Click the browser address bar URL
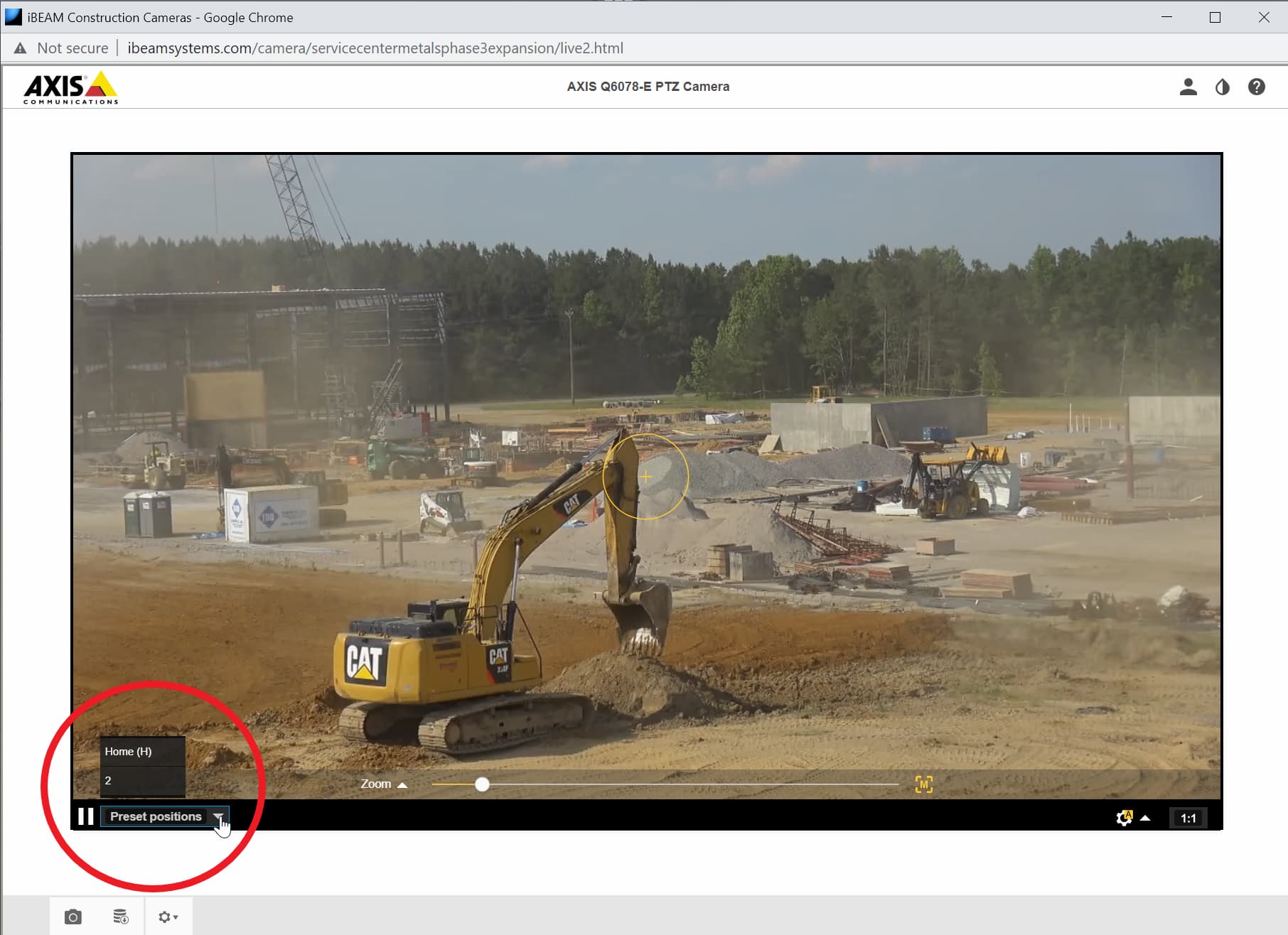Image resolution: width=1288 pixels, height=935 pixels. [375, 48]
